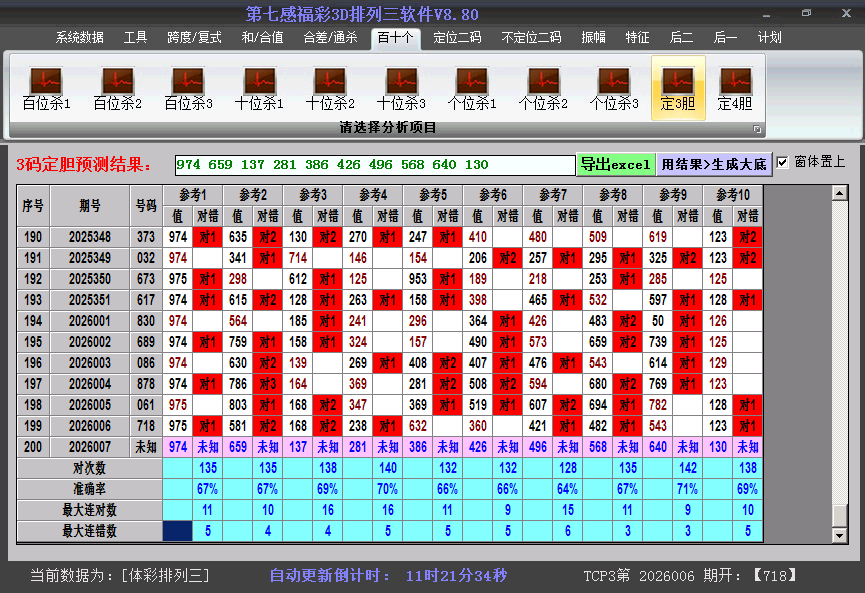865x593 pixels.
Task: Click the 百位杀1 analysis icon
Action: (x=46, y=88)
